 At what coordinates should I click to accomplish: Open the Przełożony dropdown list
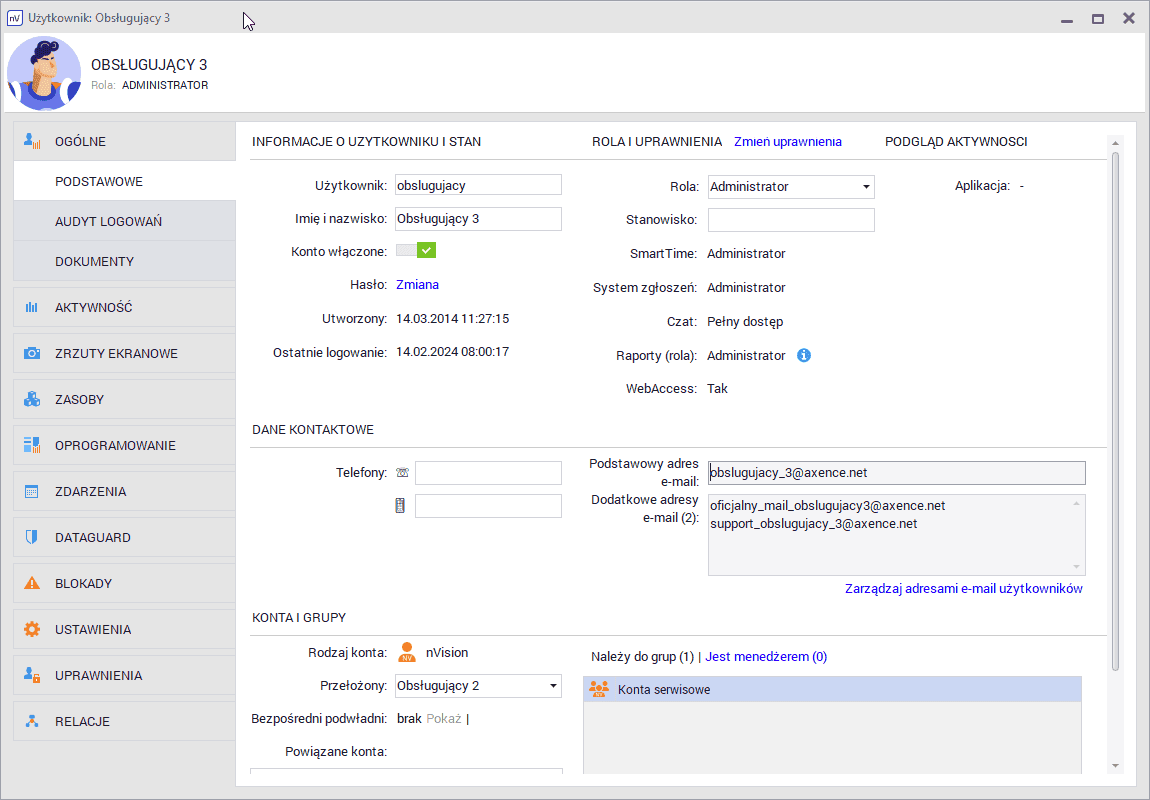[553, 686]
